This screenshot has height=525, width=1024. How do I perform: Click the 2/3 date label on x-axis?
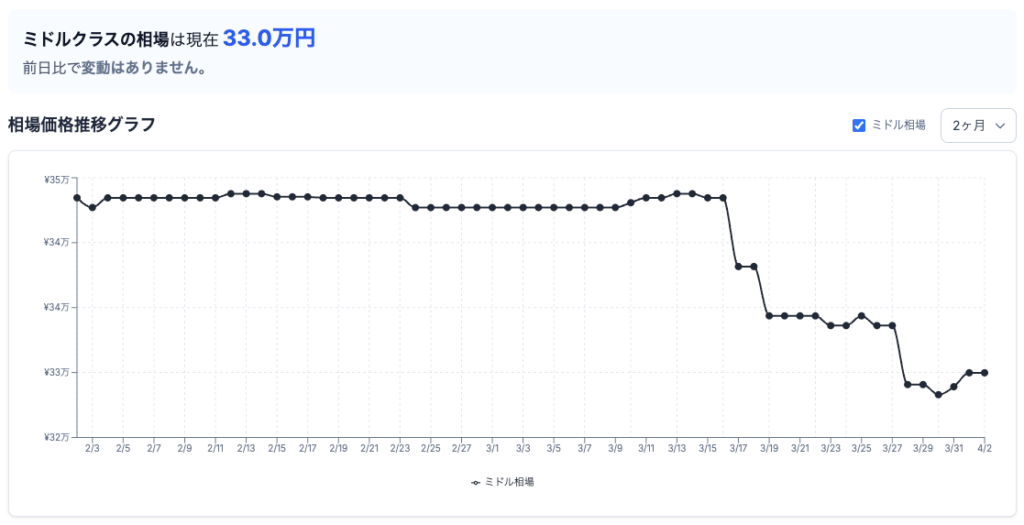(92, 450)
